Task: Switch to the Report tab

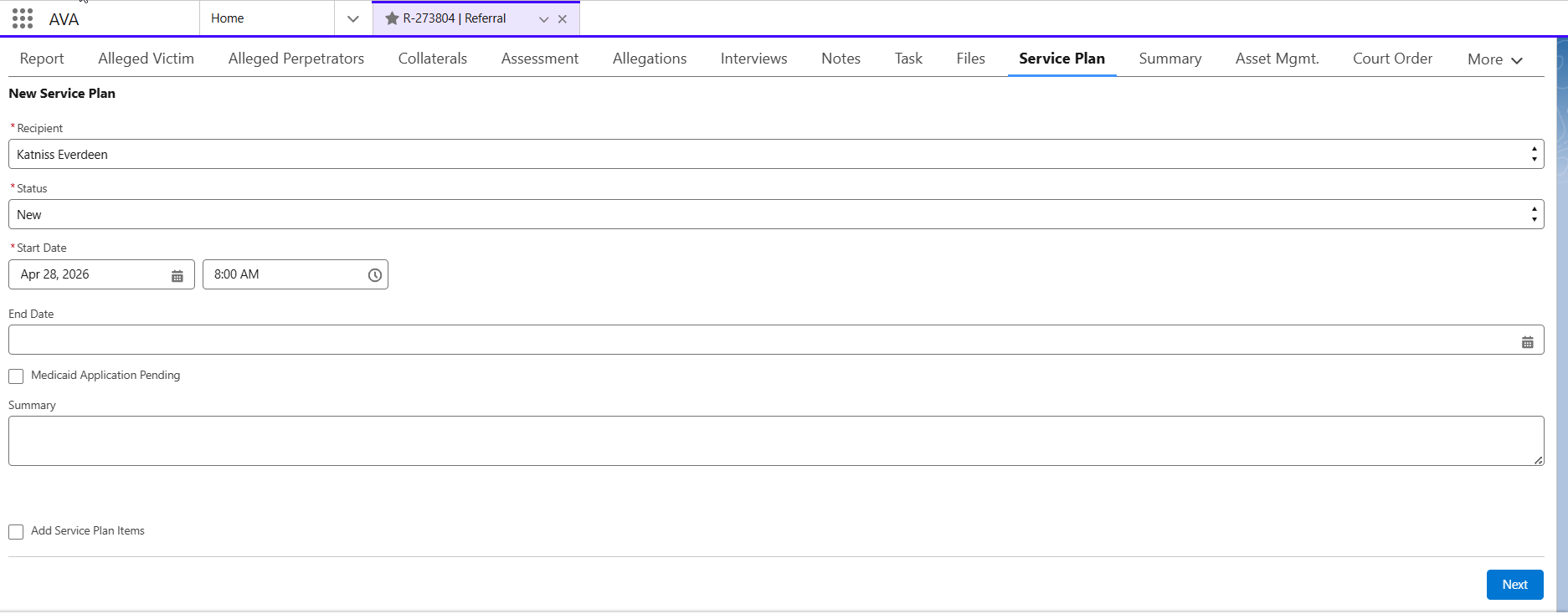Action: coord(42,59)
